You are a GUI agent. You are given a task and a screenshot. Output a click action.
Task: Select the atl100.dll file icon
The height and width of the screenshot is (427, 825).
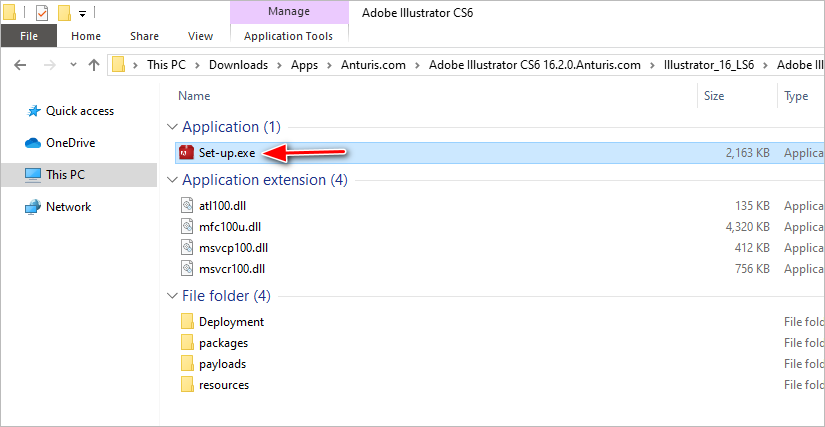[x=186, y=205]
